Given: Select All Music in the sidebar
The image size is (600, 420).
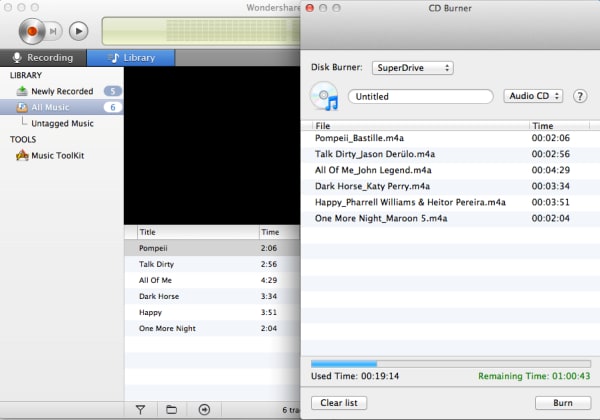Looking at the screenshot, I should coord(62,107).
